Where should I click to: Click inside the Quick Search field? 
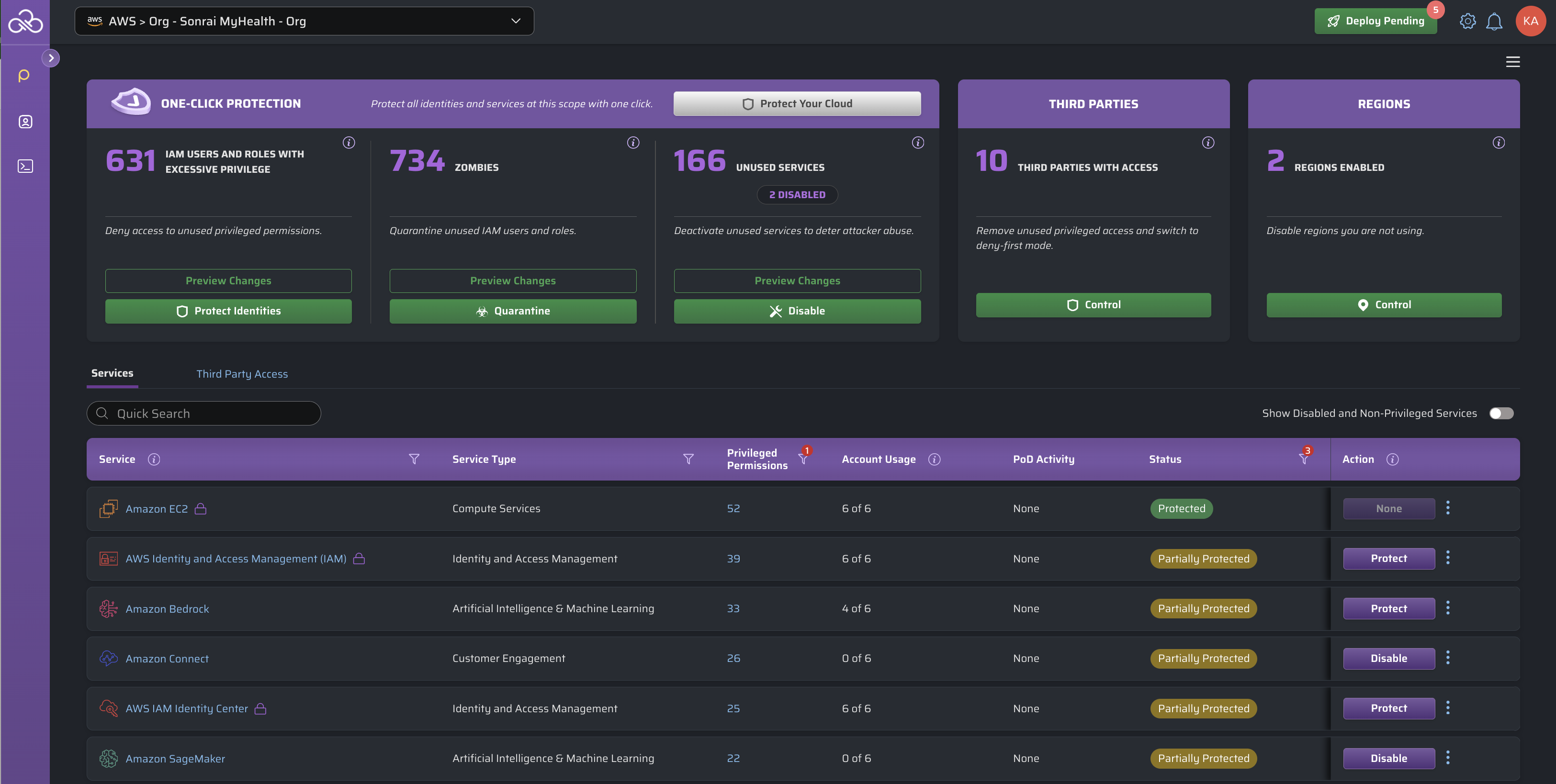(x=203, y=413)
